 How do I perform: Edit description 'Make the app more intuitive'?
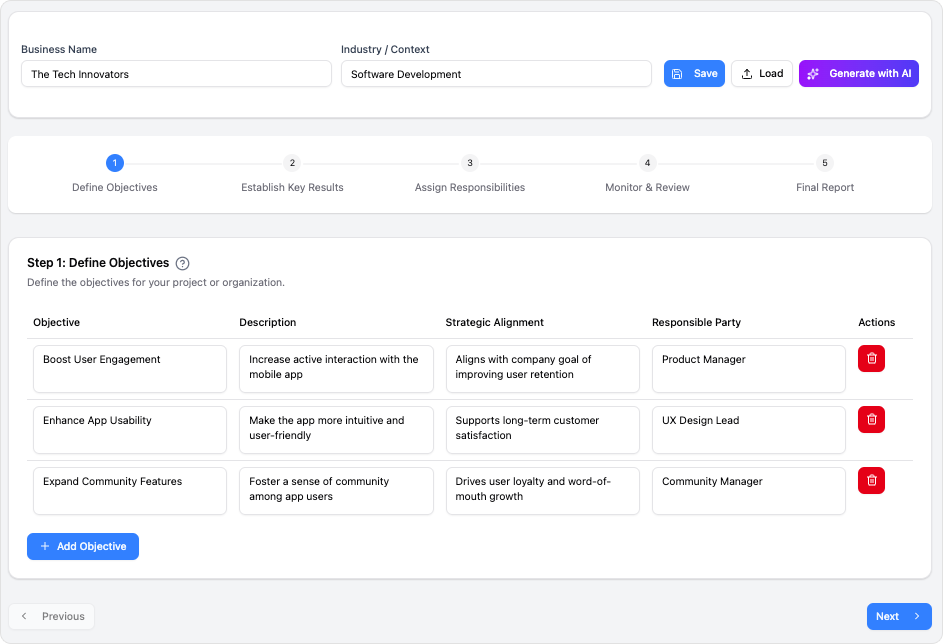coord(336,430)
